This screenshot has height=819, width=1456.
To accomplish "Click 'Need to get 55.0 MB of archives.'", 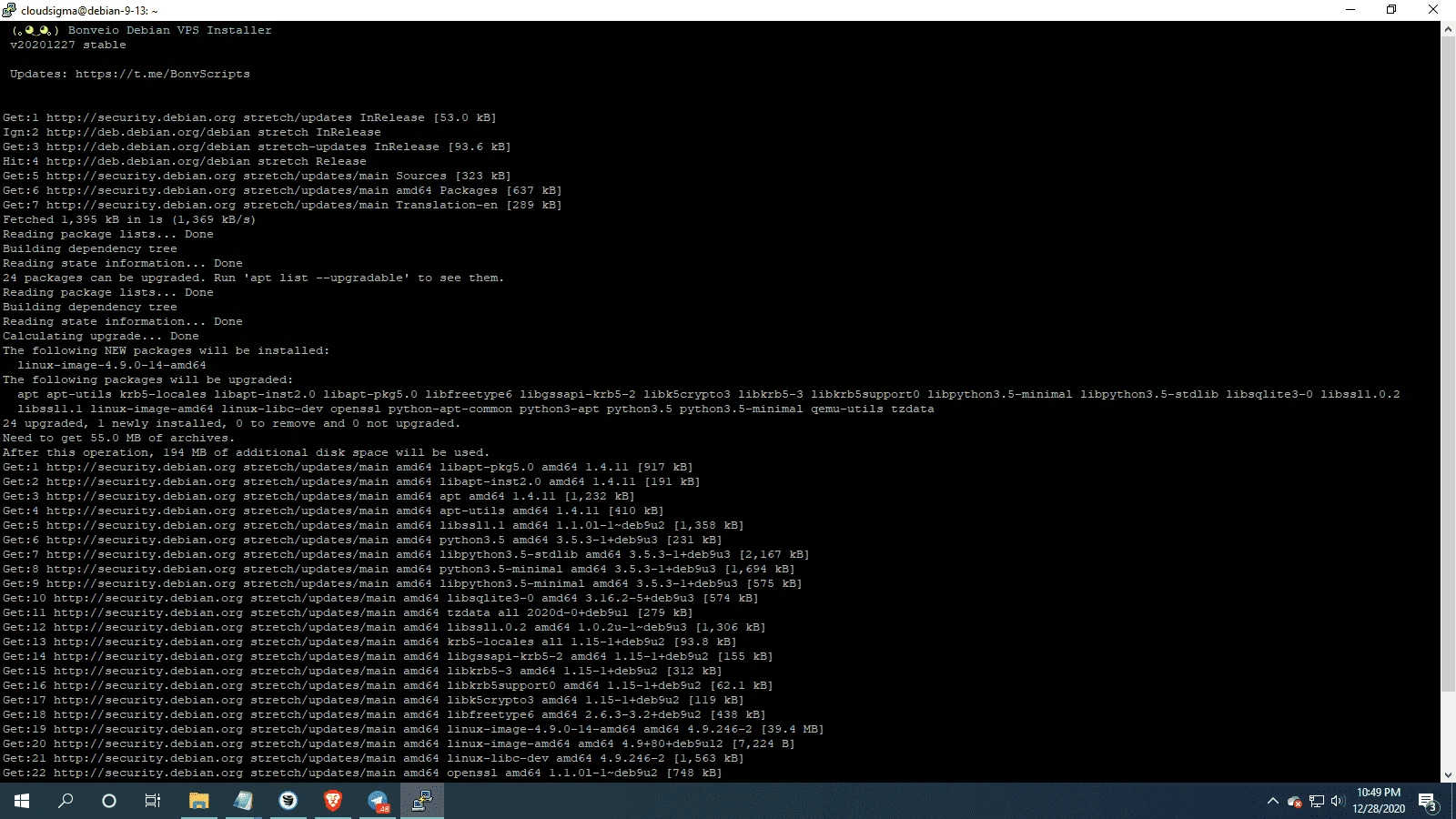I will tap(118, 438).
